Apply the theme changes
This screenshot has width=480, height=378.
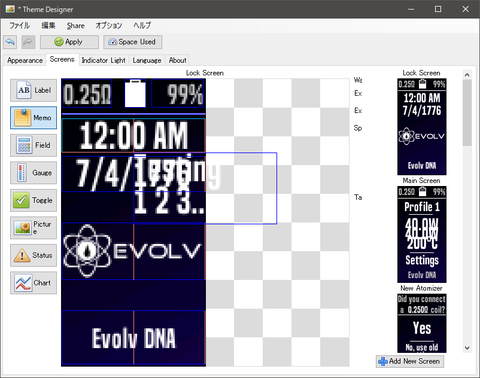69,42
